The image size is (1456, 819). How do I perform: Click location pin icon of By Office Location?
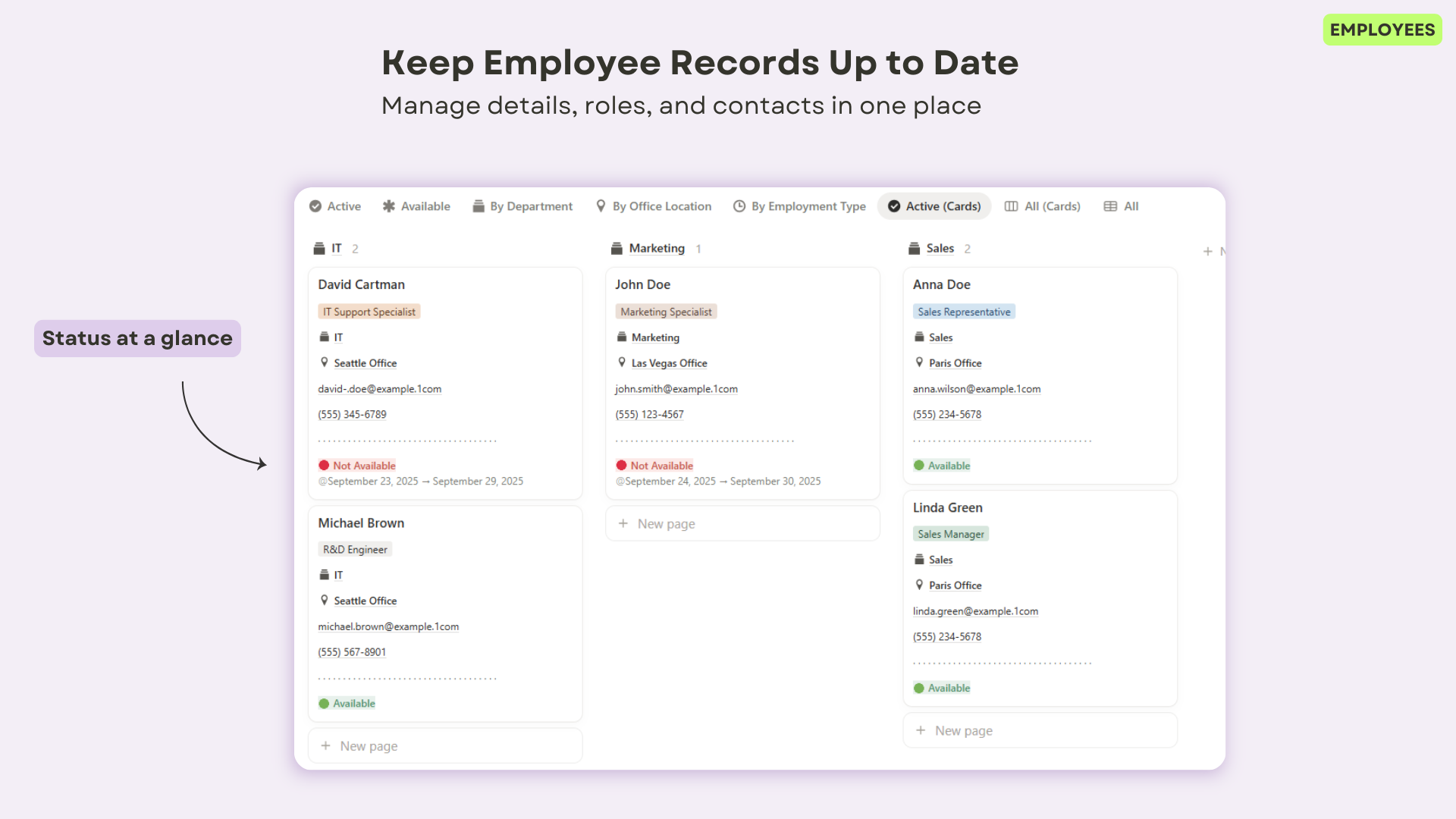(x=601, y=206)
